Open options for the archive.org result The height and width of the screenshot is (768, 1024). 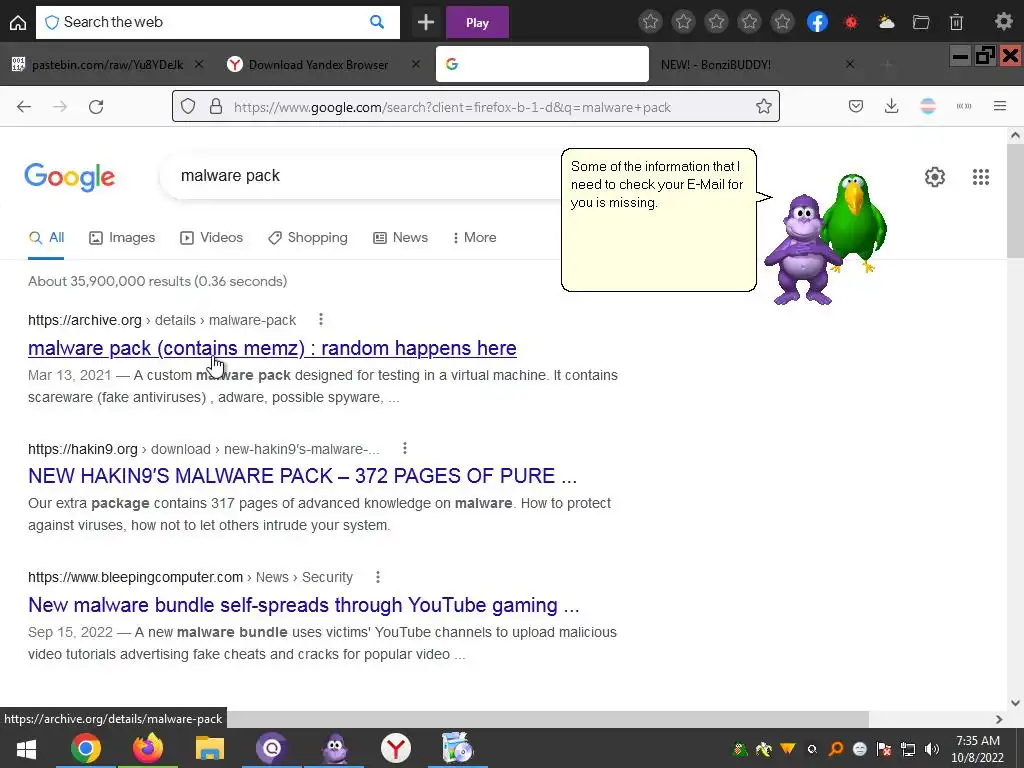coord(320,319)
